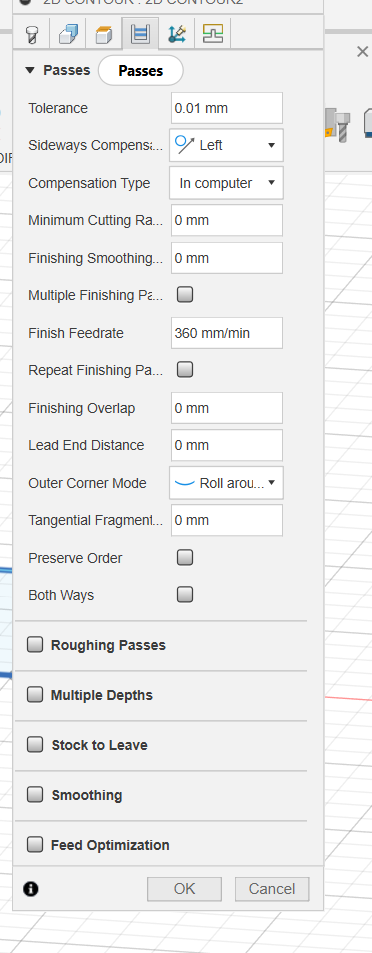372x953 pixels.
Task: Open the Heights tab icon
Action: click(x=103, y=34)
